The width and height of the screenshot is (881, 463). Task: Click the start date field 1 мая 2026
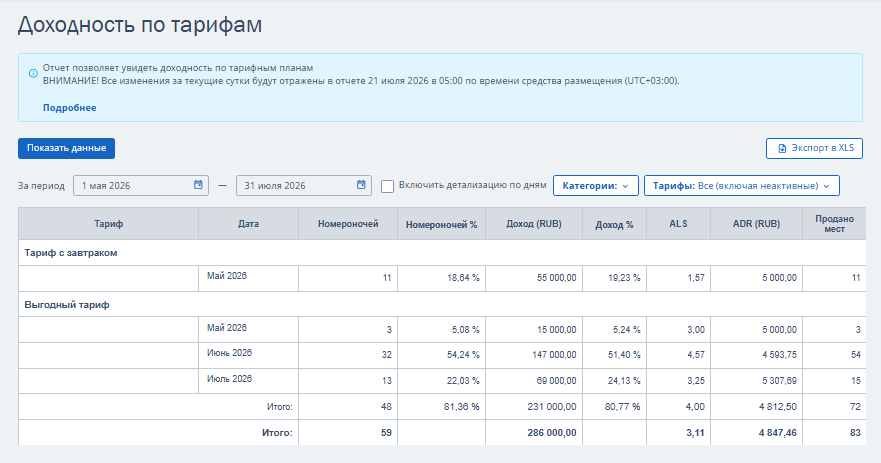[x=141, y=185]
